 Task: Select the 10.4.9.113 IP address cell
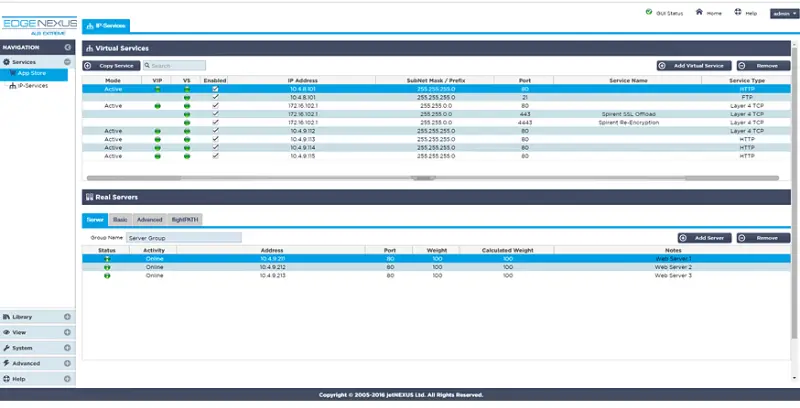point(303,139)
